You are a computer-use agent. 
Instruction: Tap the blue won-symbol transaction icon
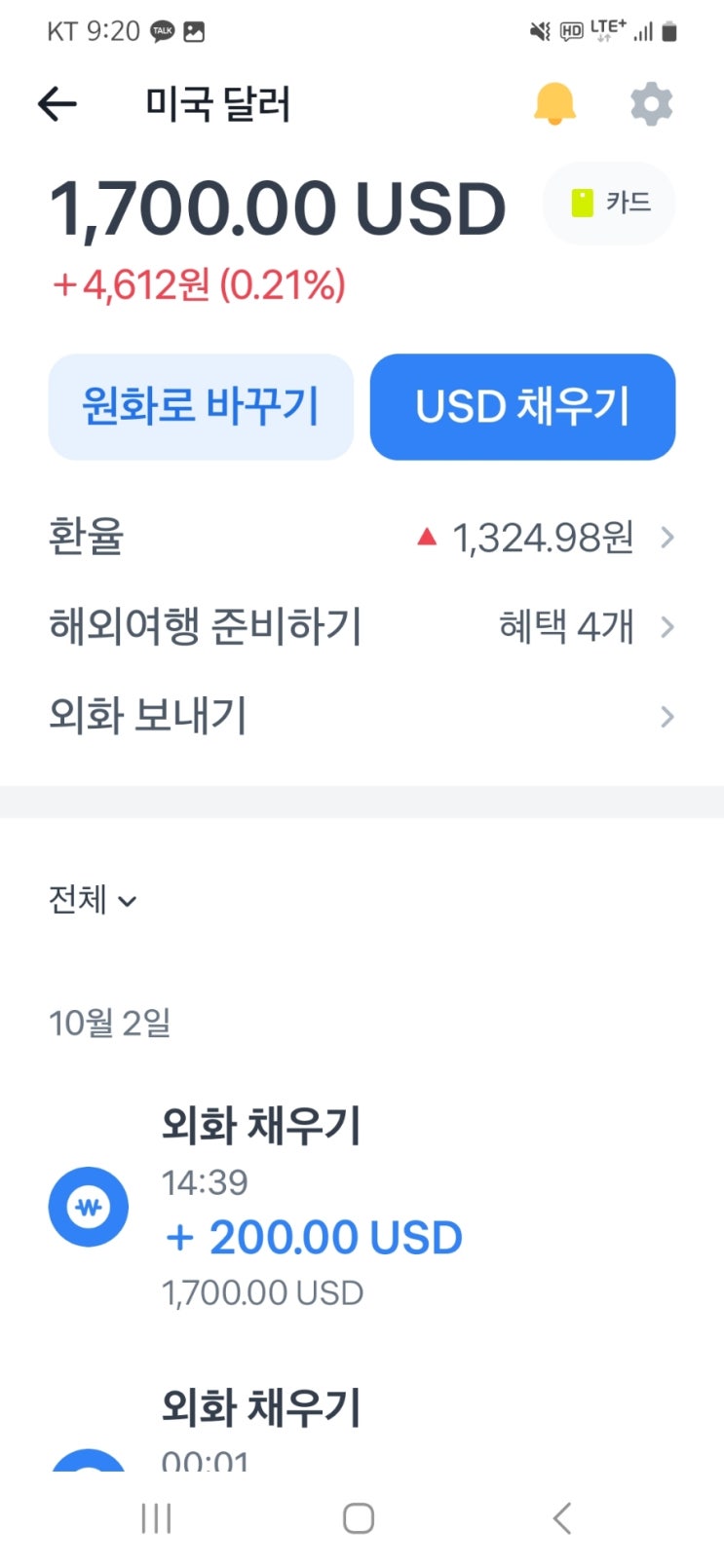pos(89,1207)
